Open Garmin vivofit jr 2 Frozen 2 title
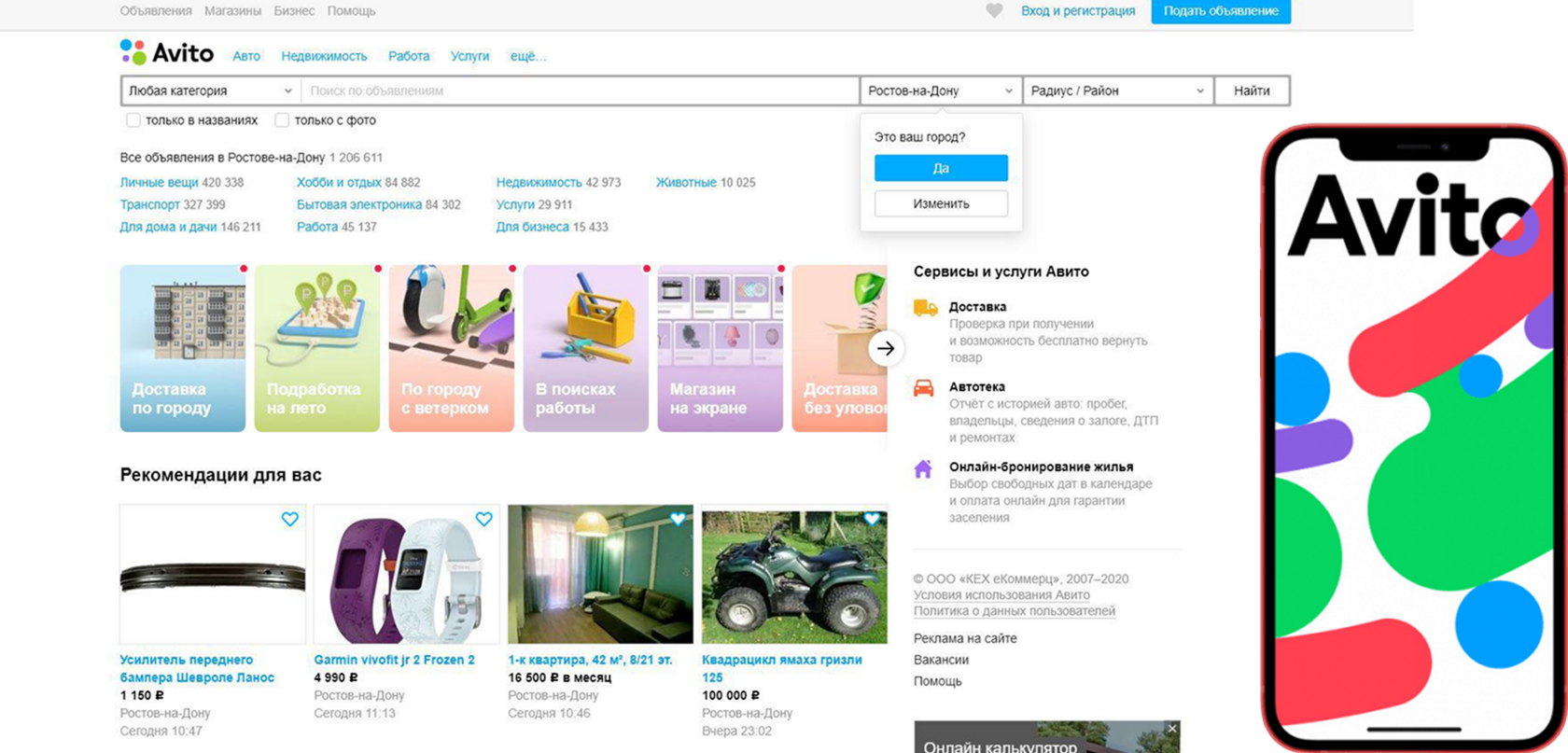 [394, 660]
